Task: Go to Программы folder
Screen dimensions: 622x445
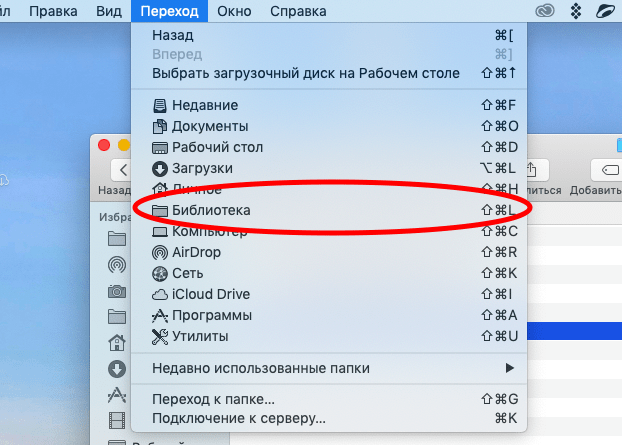Action: point(329,315)
